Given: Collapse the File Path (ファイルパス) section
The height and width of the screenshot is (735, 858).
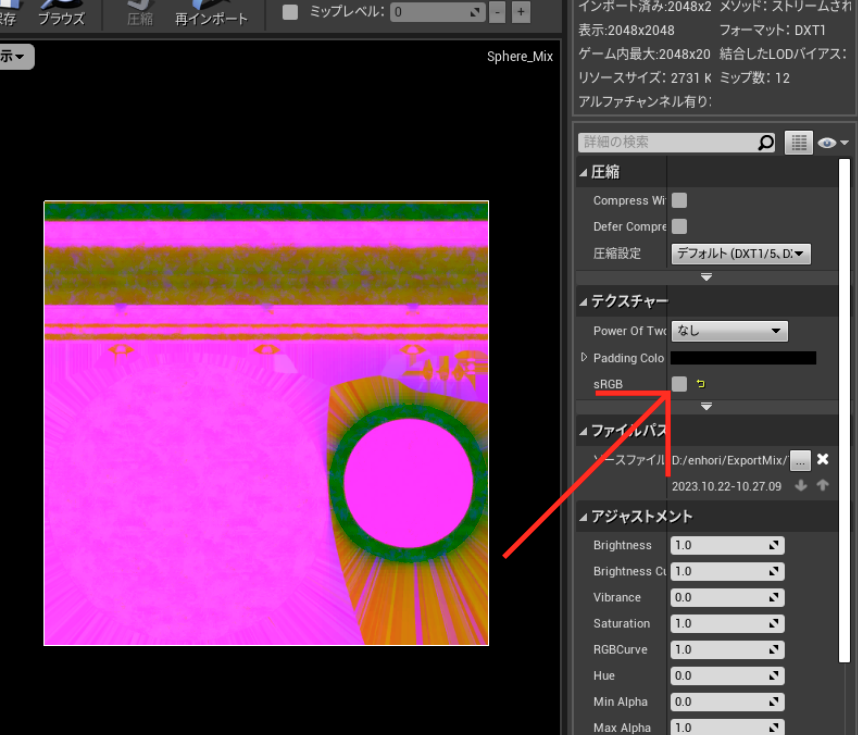Looking at the screenshot, I should [x=584, y=432].
